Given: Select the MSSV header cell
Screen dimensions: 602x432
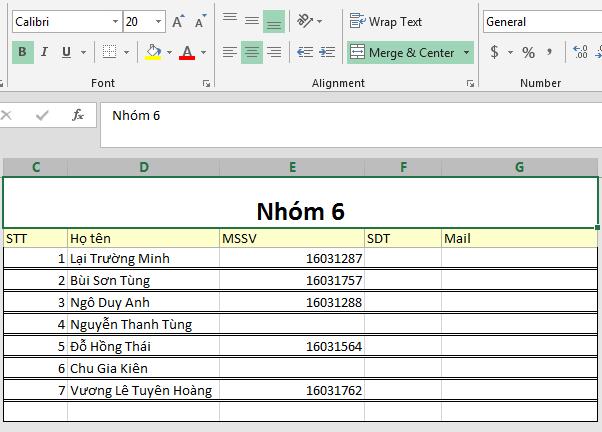Looking at the screenshot, I should (x=292, y=238).
